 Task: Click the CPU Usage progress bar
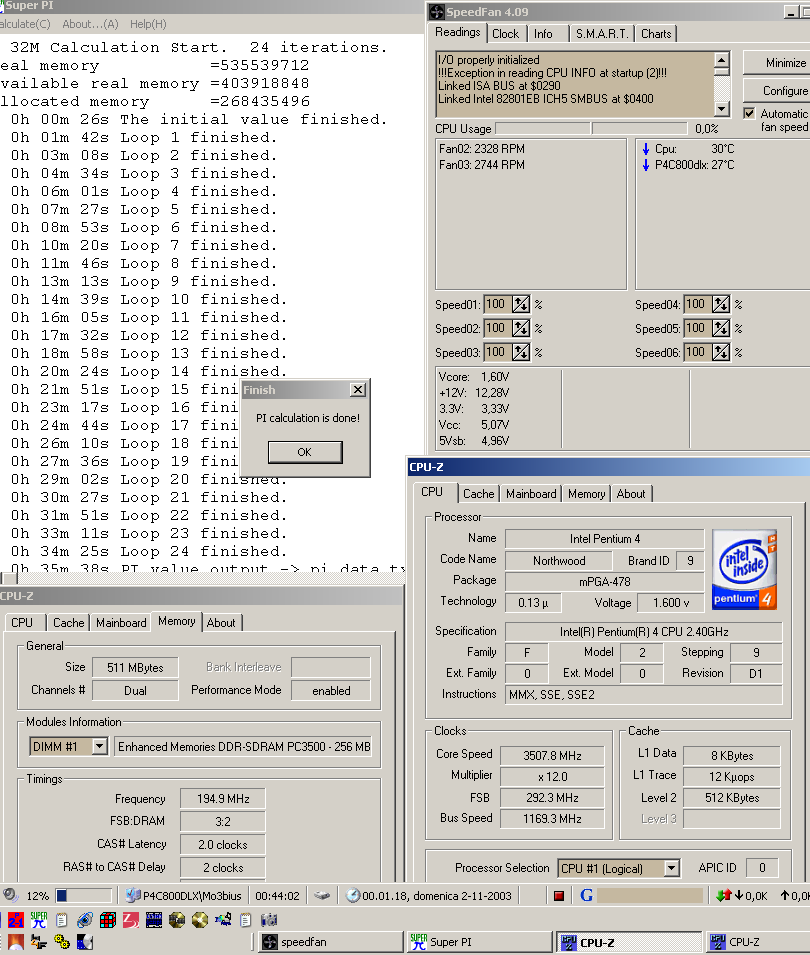(x=591, y=129)
